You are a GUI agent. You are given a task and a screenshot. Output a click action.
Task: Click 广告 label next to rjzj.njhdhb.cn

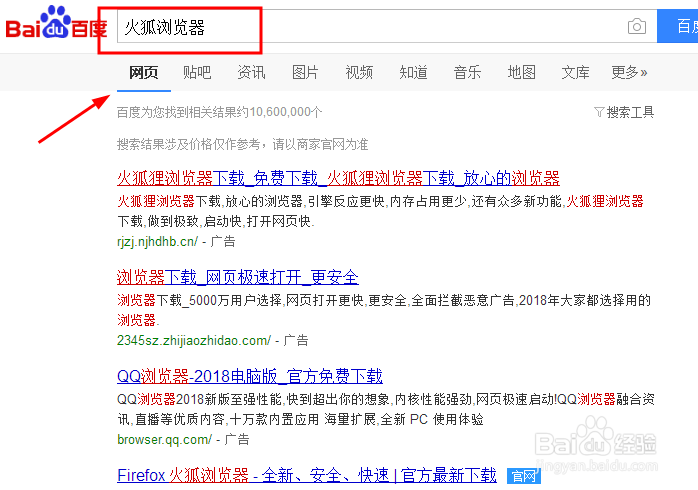[223, 242]
